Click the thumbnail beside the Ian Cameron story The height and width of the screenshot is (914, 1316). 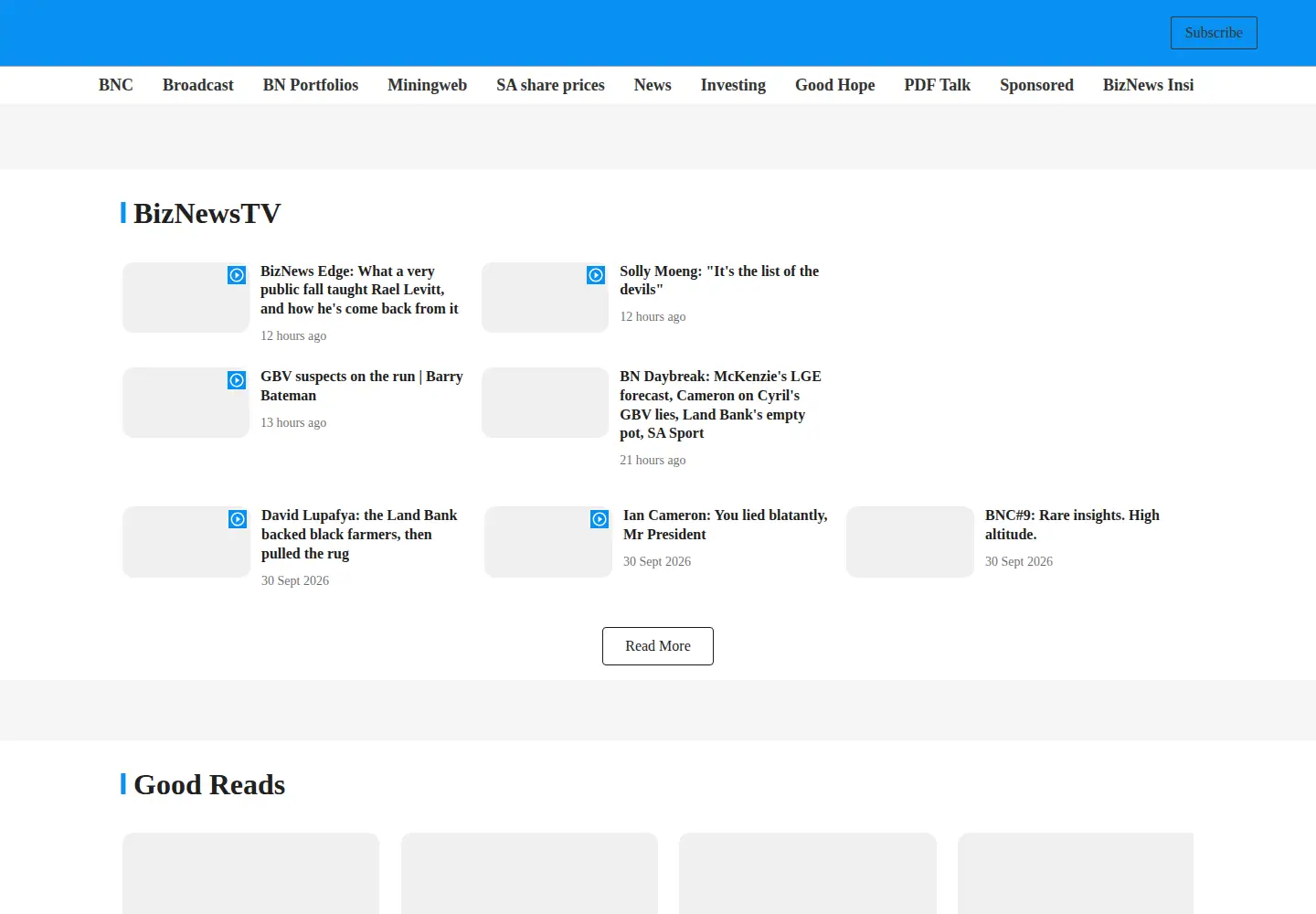[548, 542]
